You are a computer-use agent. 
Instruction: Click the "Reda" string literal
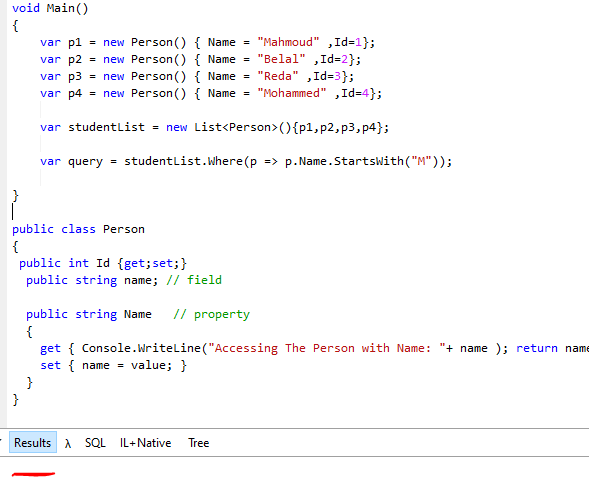click(x=278, y=76)
